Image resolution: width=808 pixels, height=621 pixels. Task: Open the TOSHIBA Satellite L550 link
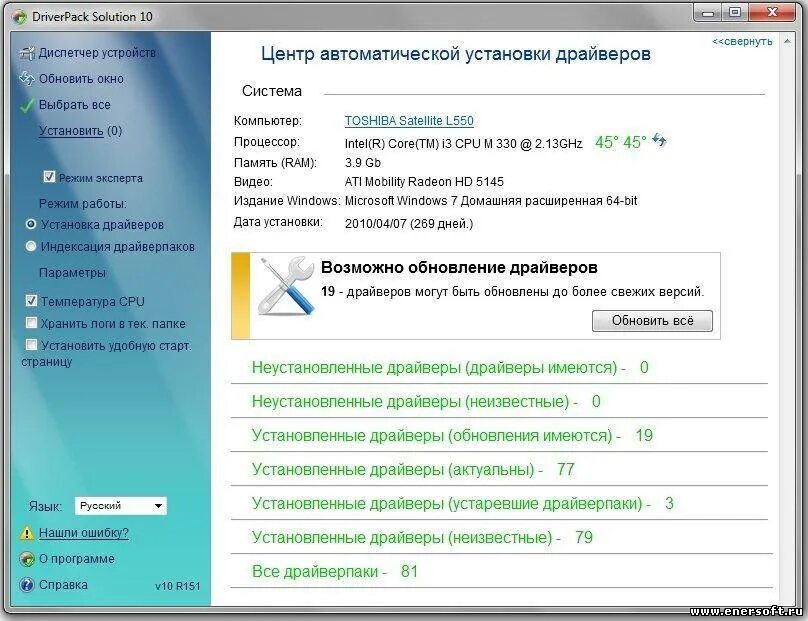409,121
